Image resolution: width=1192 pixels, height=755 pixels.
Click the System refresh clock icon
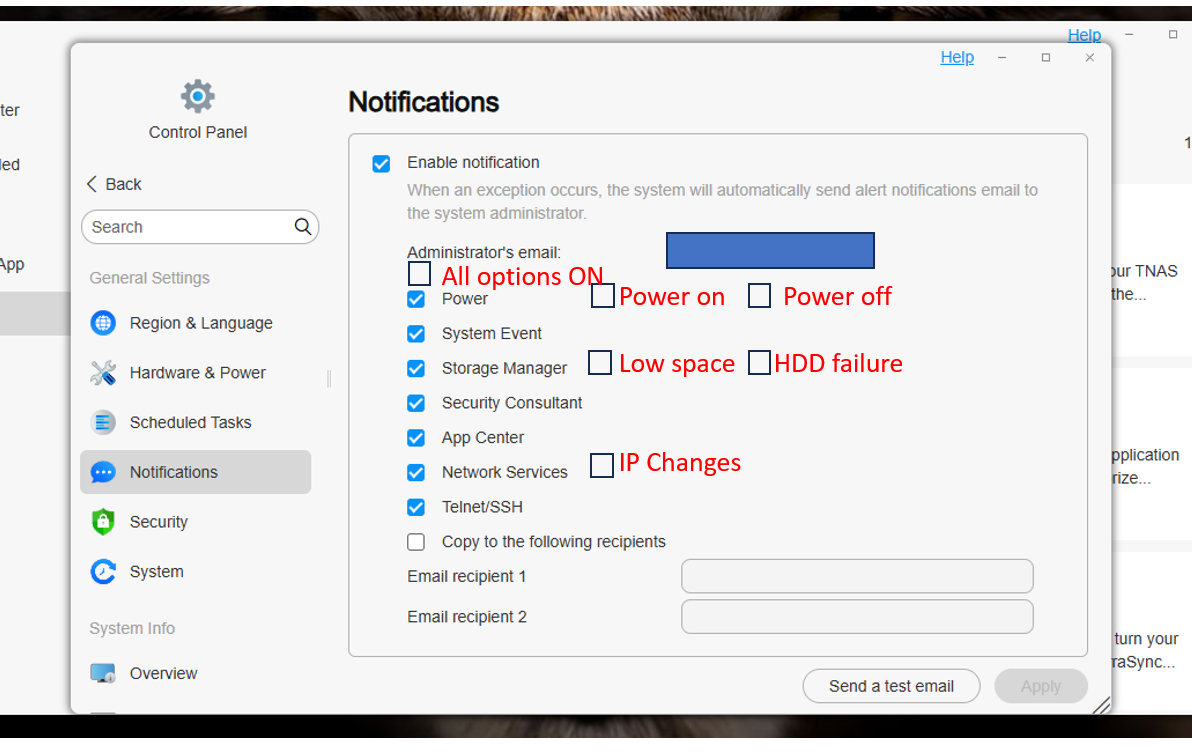[103, 572]
